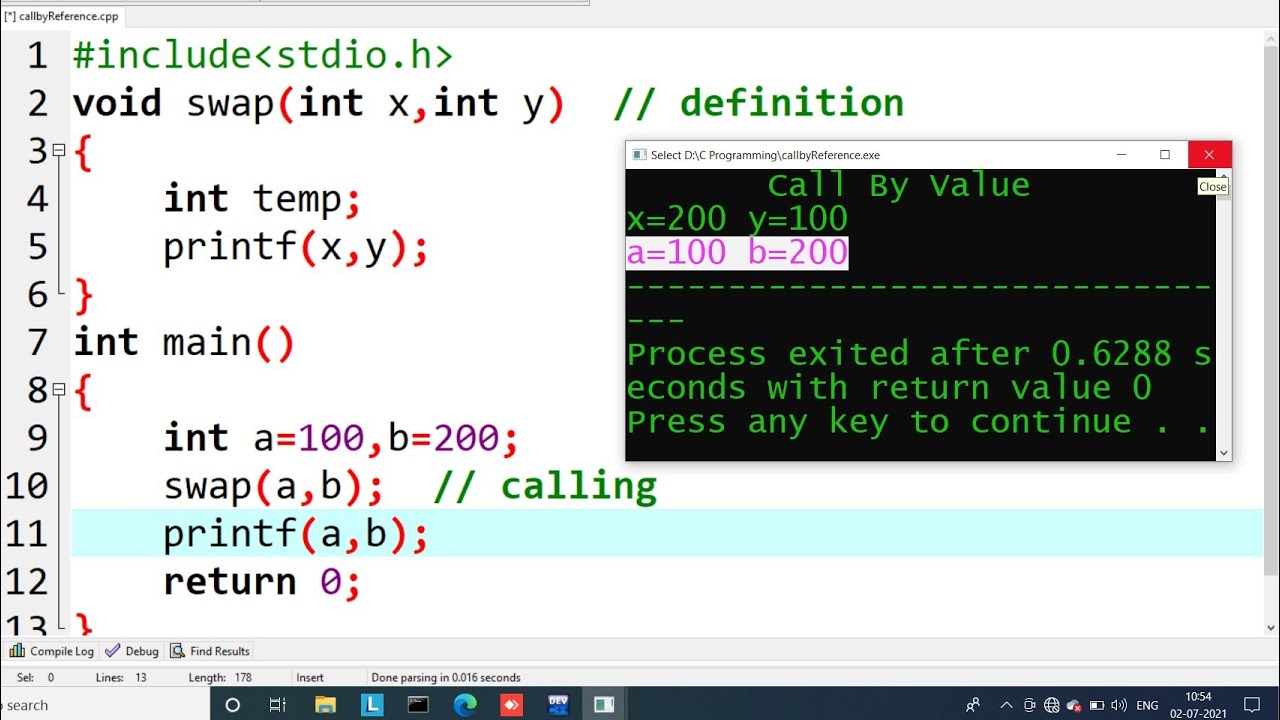
Task: Collapse the swap function fold marker
Action: pyautogui.click(x=59, y=150)
